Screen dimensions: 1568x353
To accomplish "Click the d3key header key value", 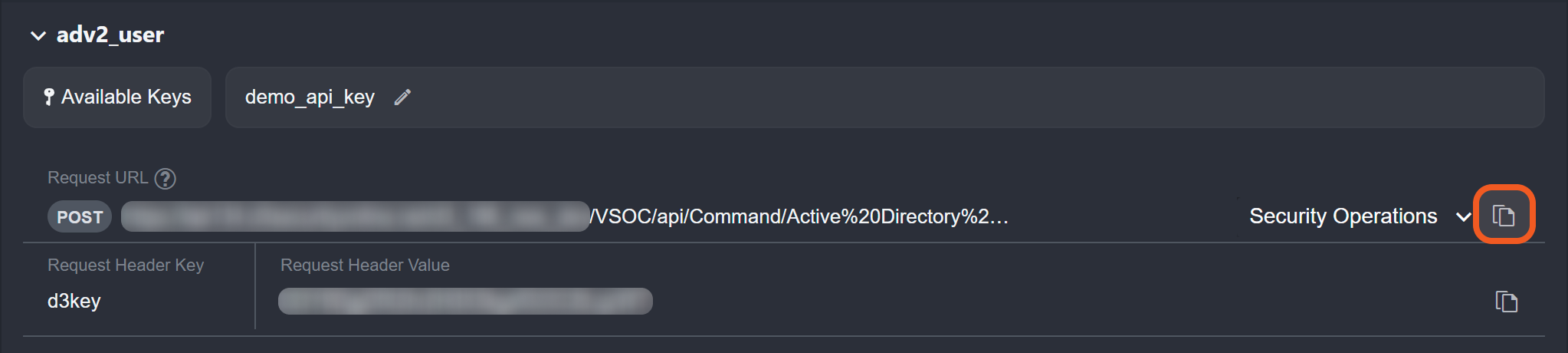I will 74,301.
